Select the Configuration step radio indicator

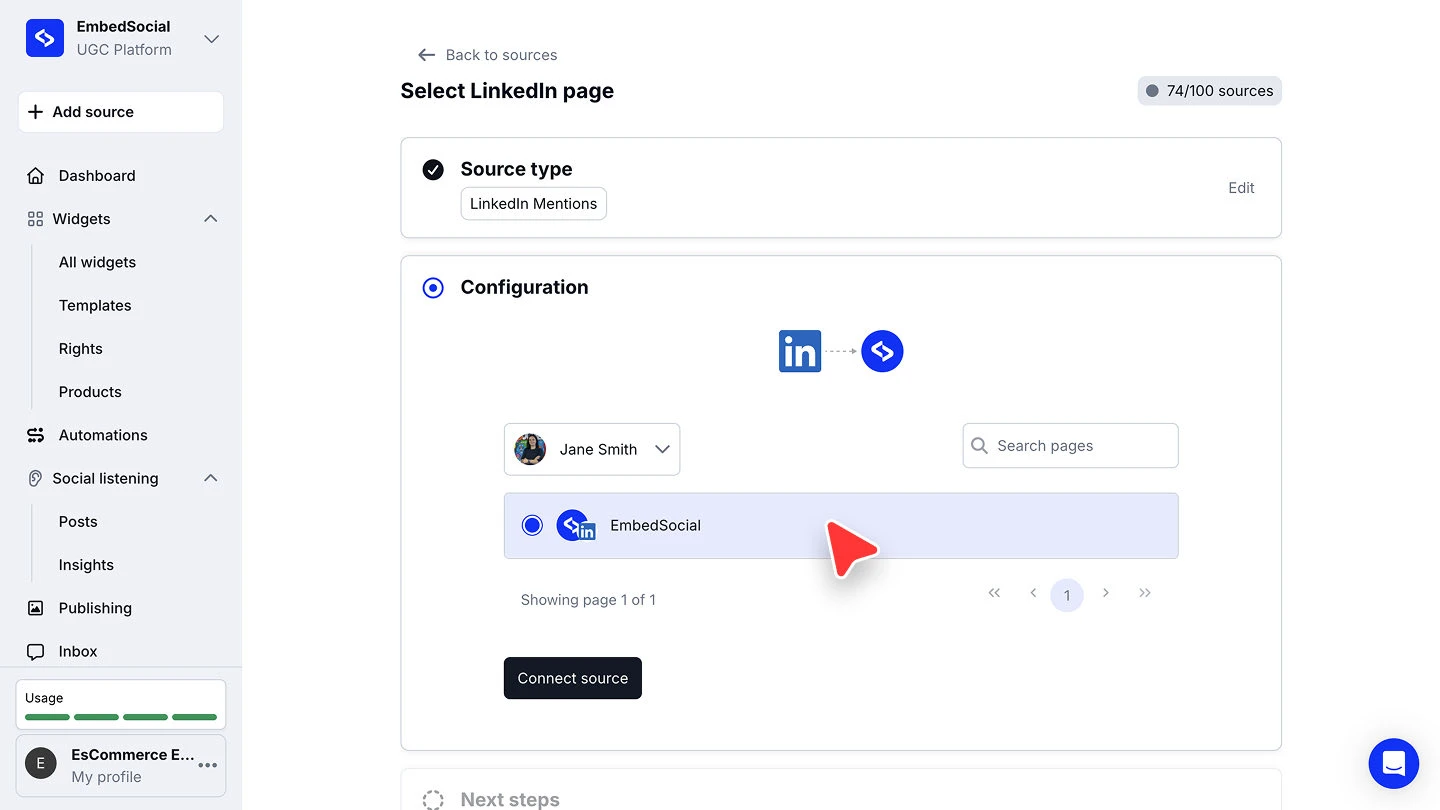pyautogui.click(x=433, y=288)
